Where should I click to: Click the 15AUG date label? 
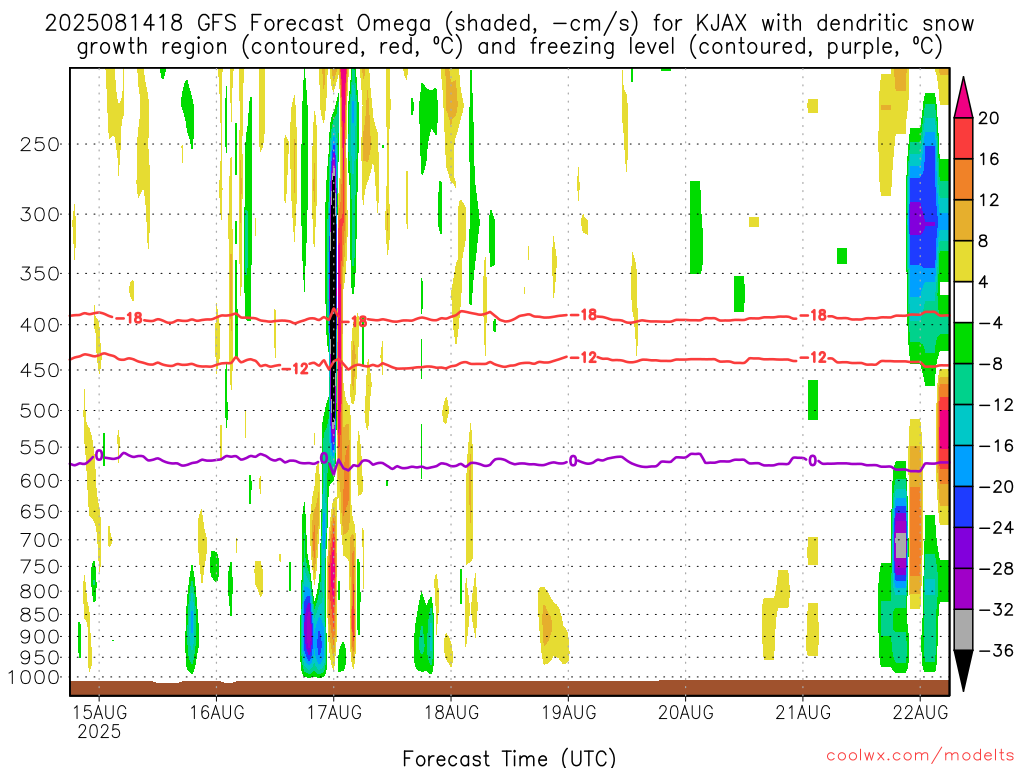[x=99, y=712]
